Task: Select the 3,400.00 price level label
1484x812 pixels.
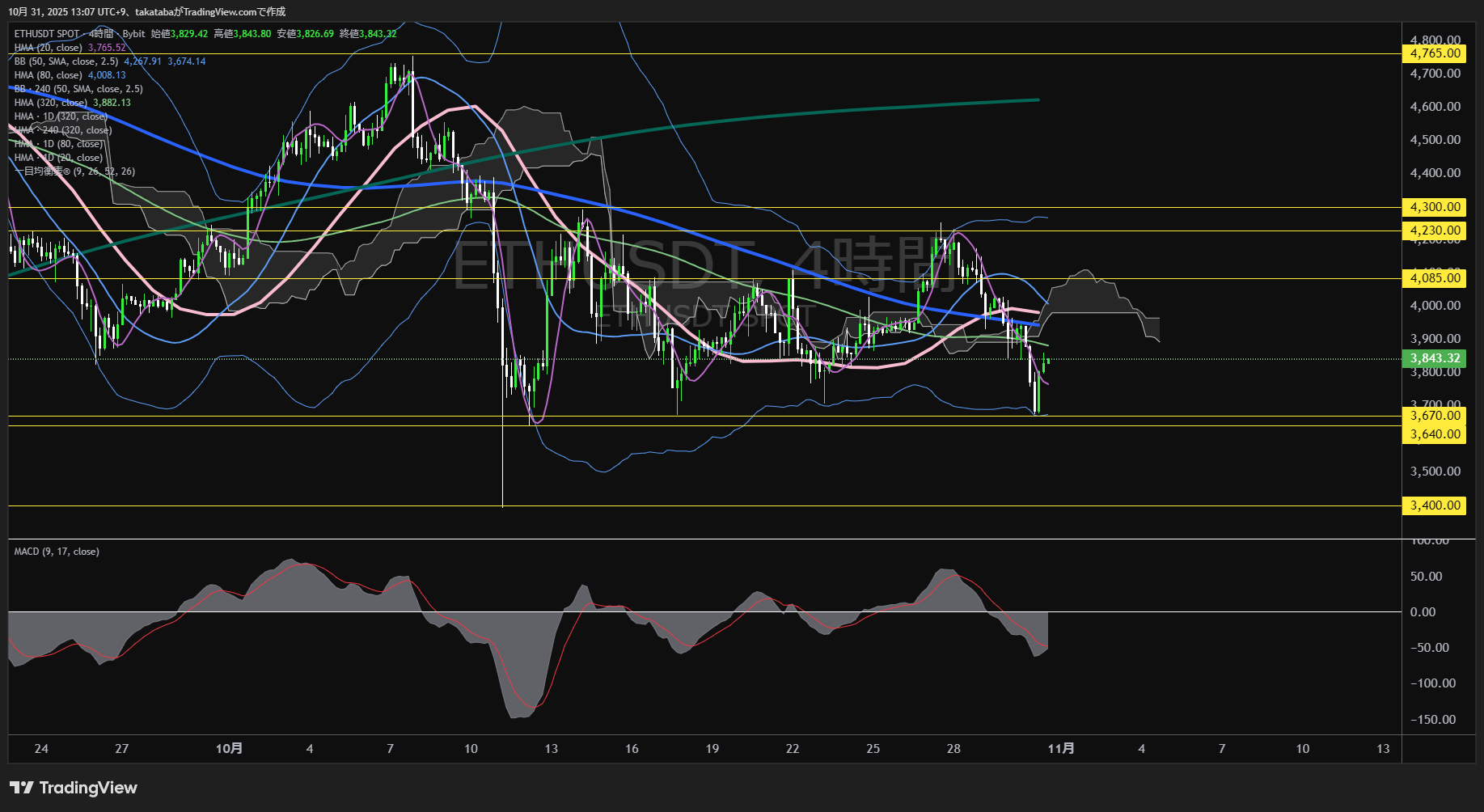Action: point(1435,505)
